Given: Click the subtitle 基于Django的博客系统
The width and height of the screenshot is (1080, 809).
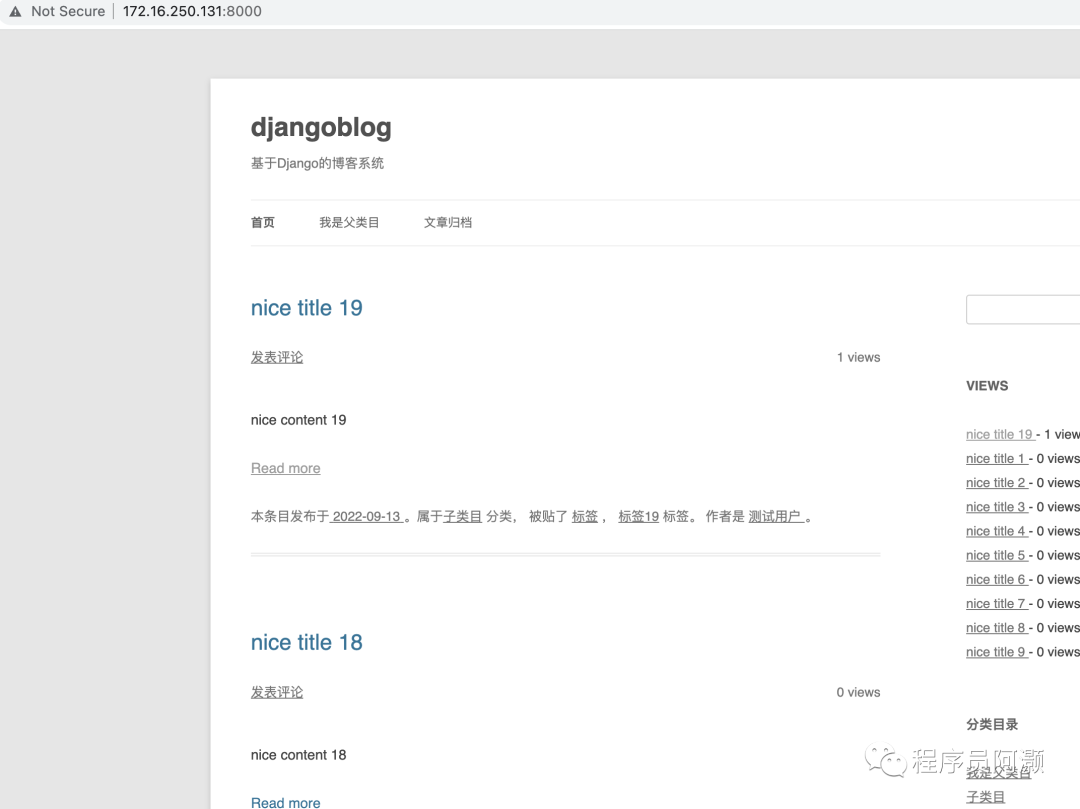Looking at the screenshot, I should 317,163.
